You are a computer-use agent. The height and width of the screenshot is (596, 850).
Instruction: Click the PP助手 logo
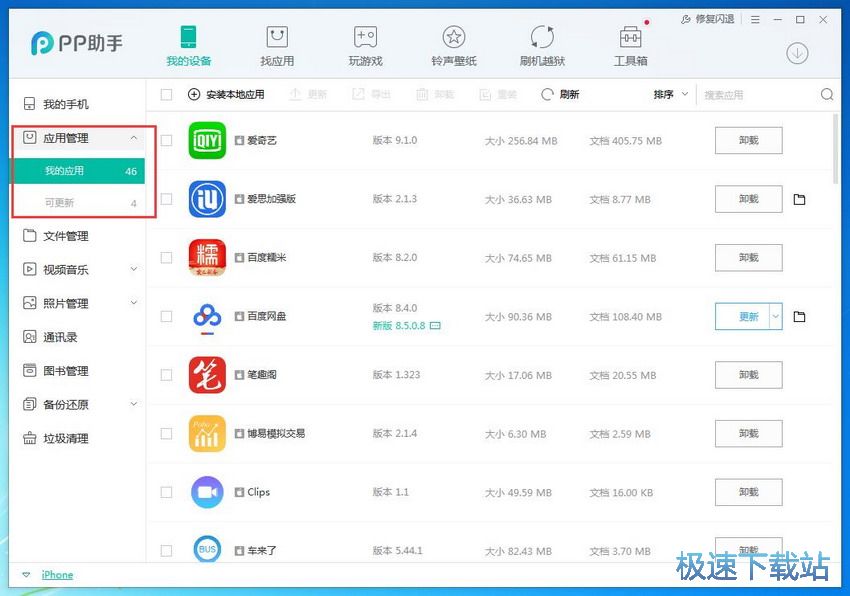point(77,43)
